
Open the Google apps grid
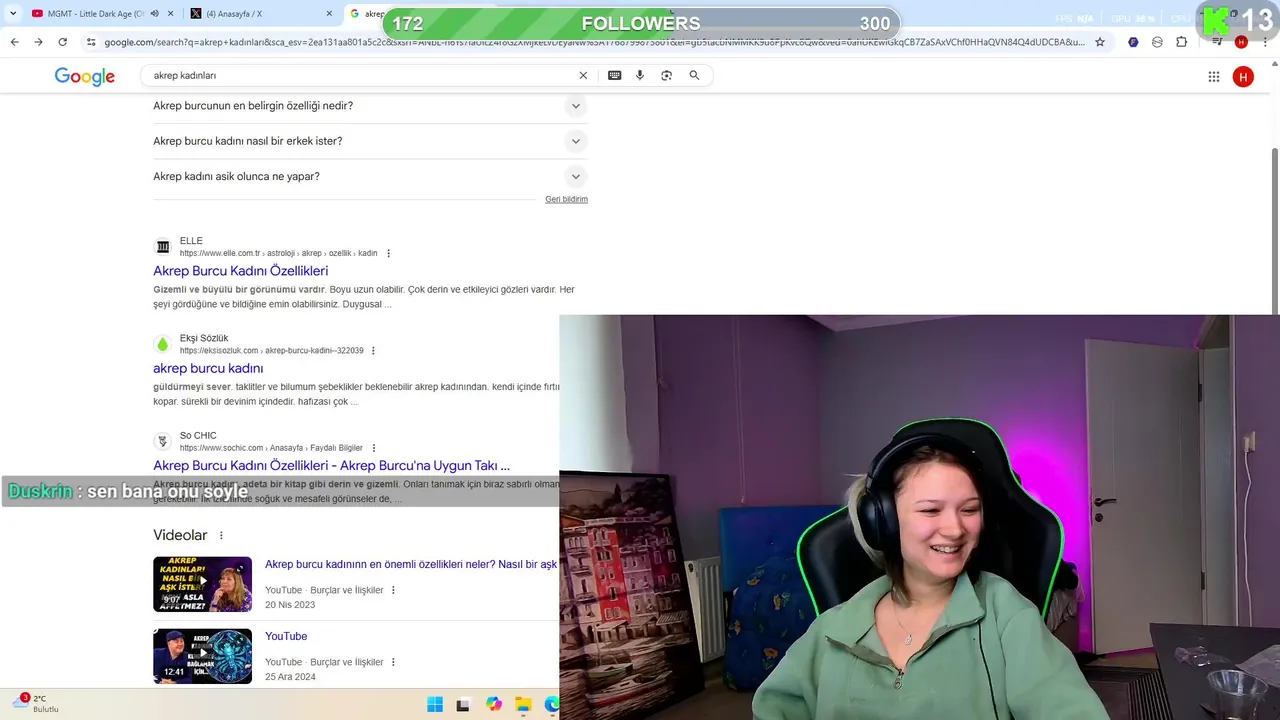[x=1213, y=77]
